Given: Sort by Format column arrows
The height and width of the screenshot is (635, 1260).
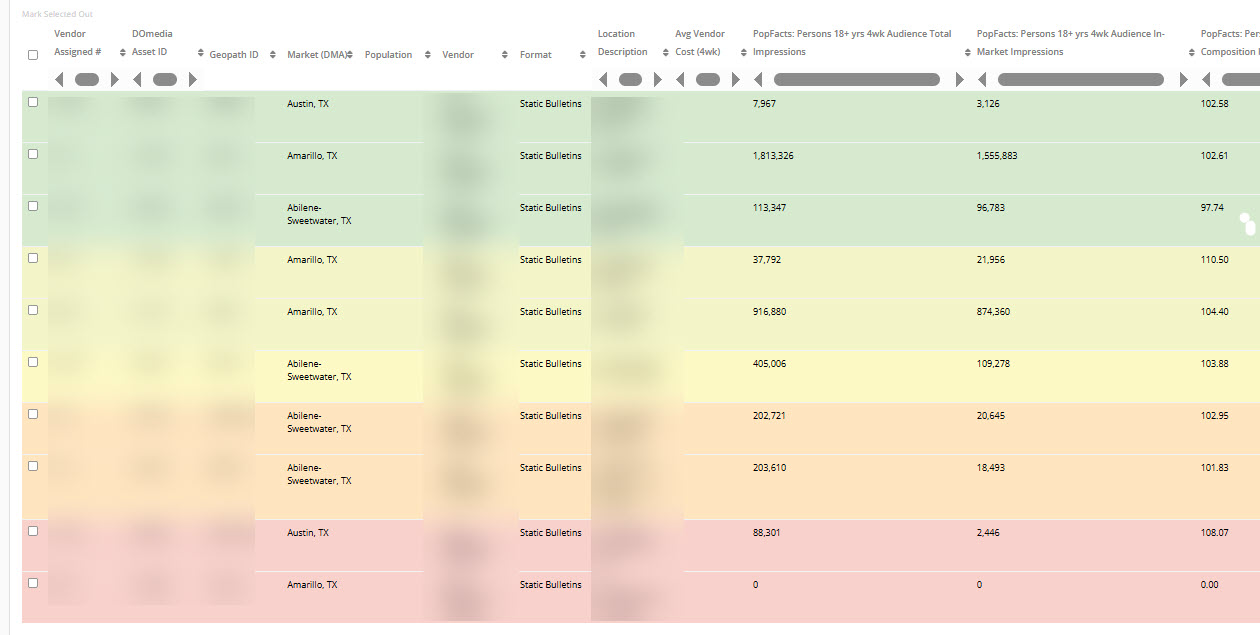Looking at the screenshot, I should pyautogui.click(x=583, y=54).
